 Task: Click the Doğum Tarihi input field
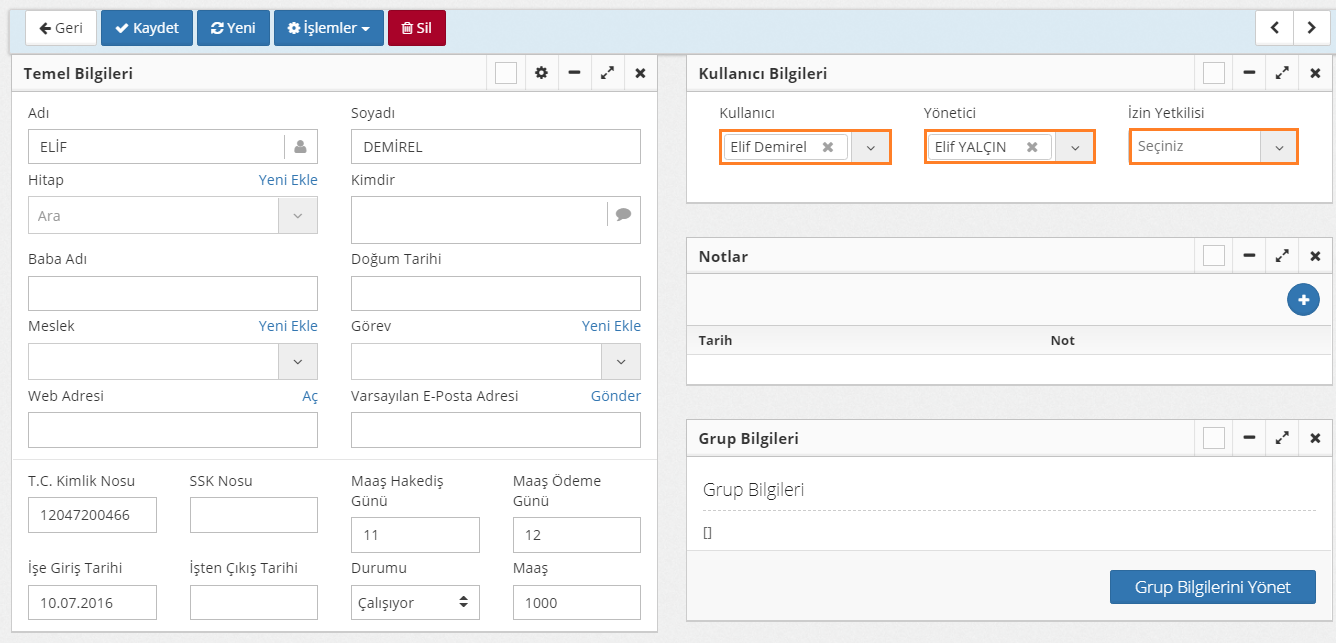click(x=495, y=294)
